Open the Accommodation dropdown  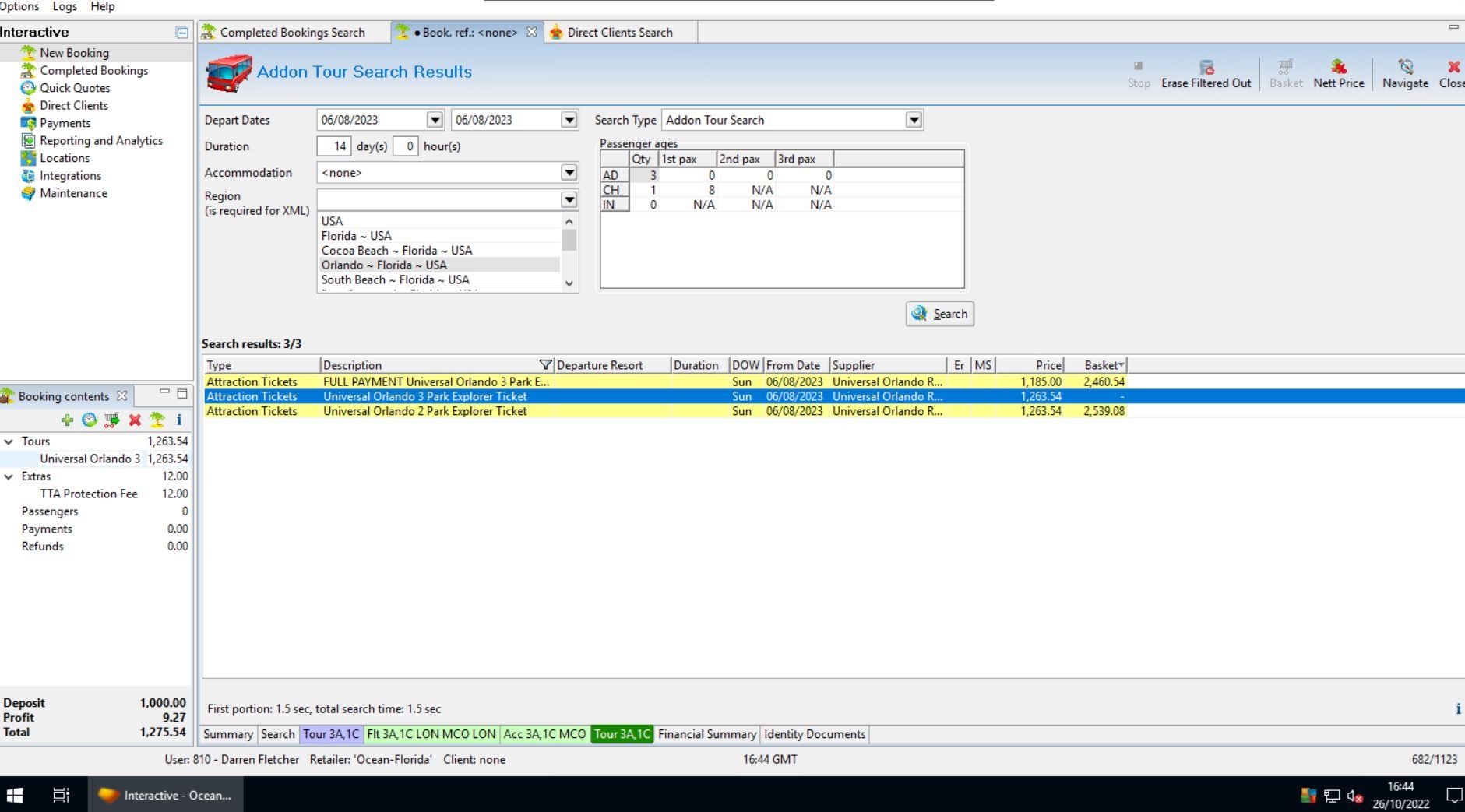(569, 173)
